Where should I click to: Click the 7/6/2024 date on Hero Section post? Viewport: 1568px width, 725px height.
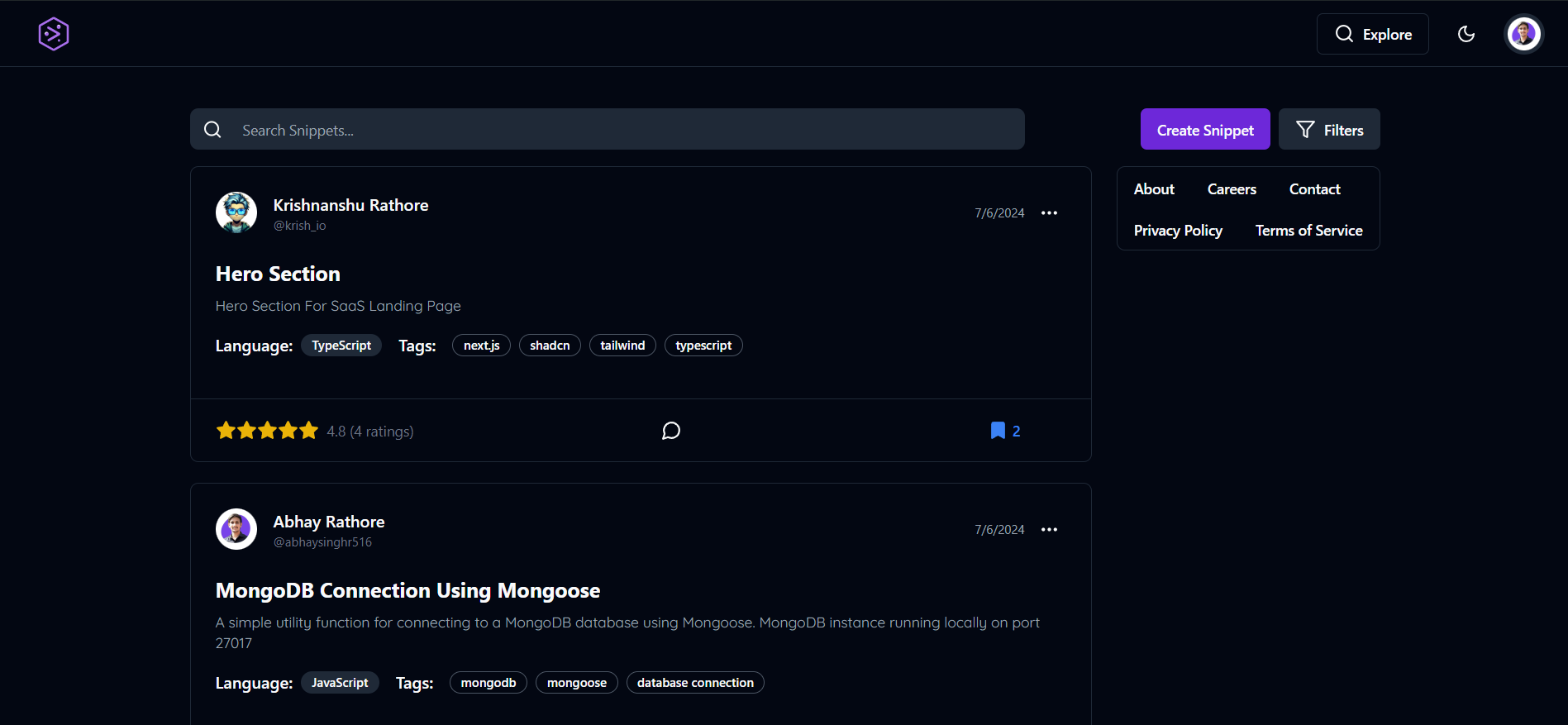[999, 213]
